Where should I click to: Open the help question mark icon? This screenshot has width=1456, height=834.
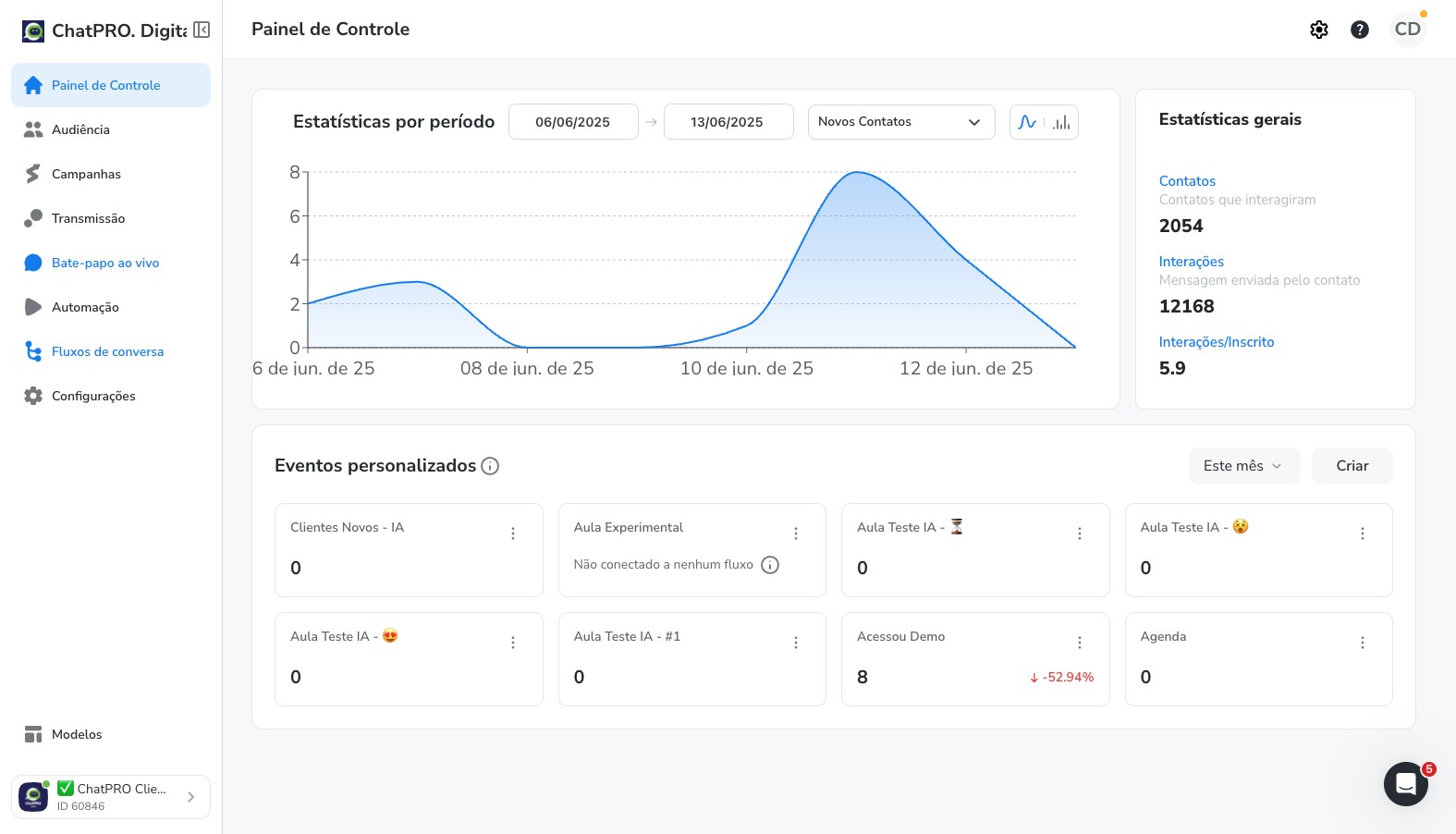point(1360,30)
